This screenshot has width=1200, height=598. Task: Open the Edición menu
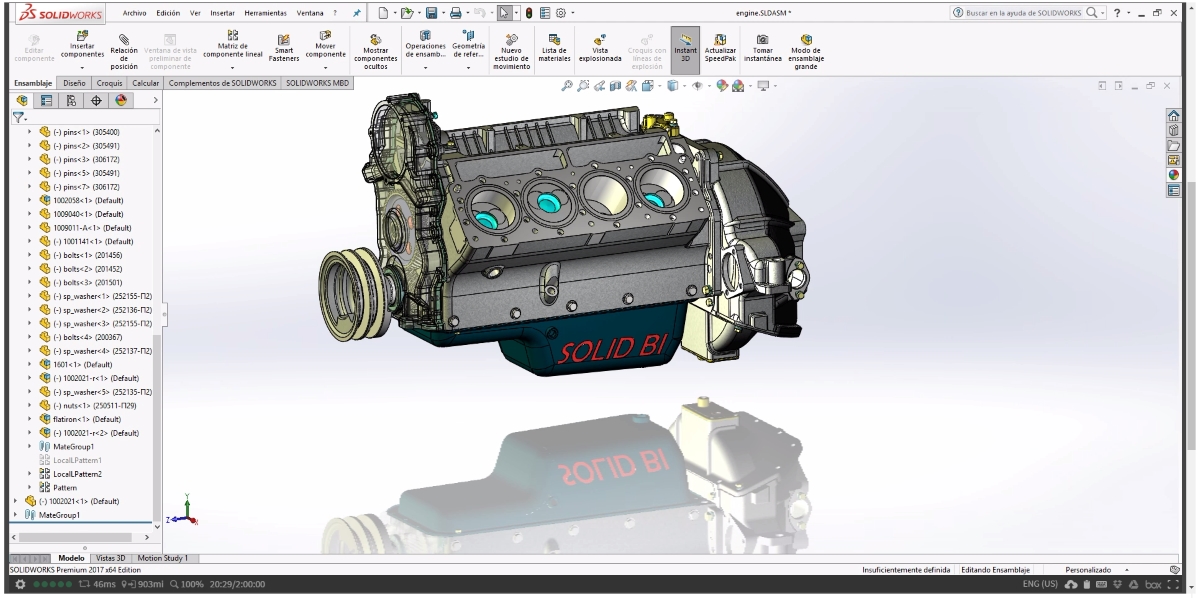pos(168,13)
